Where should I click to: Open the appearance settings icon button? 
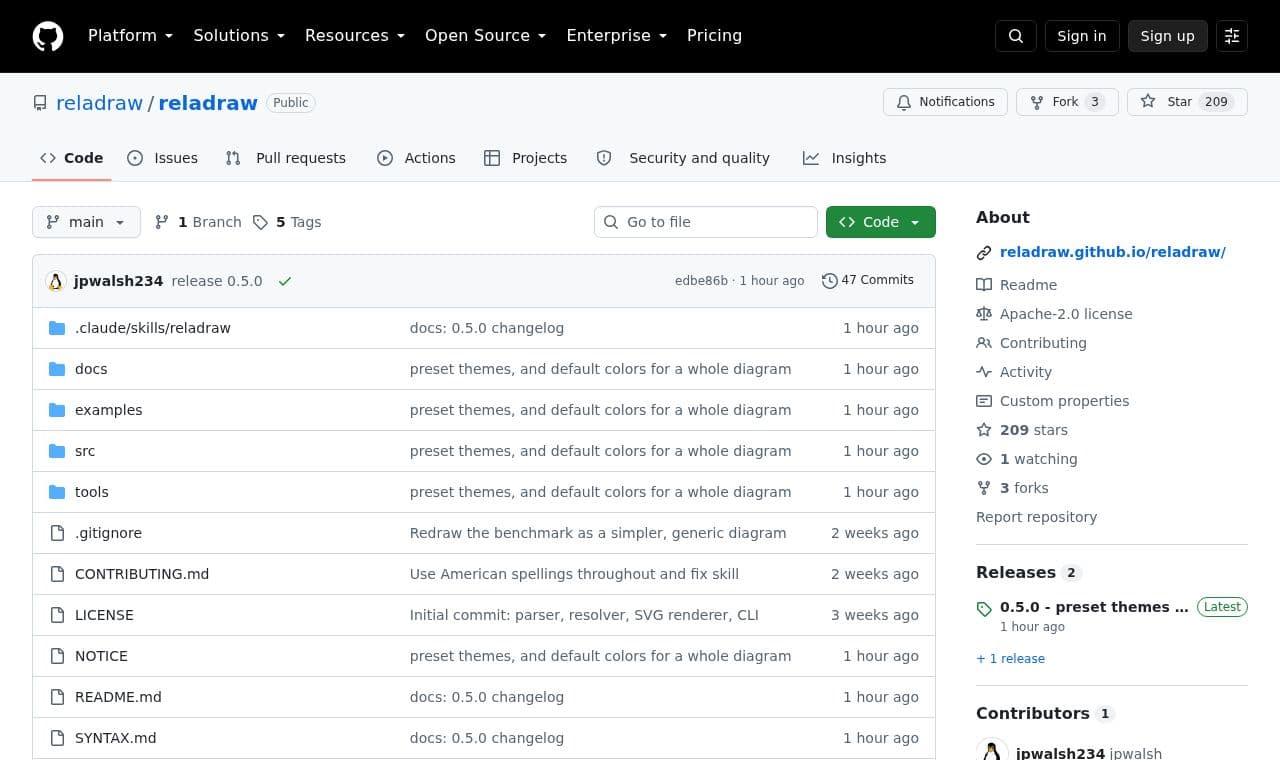tap(1232, 36)
